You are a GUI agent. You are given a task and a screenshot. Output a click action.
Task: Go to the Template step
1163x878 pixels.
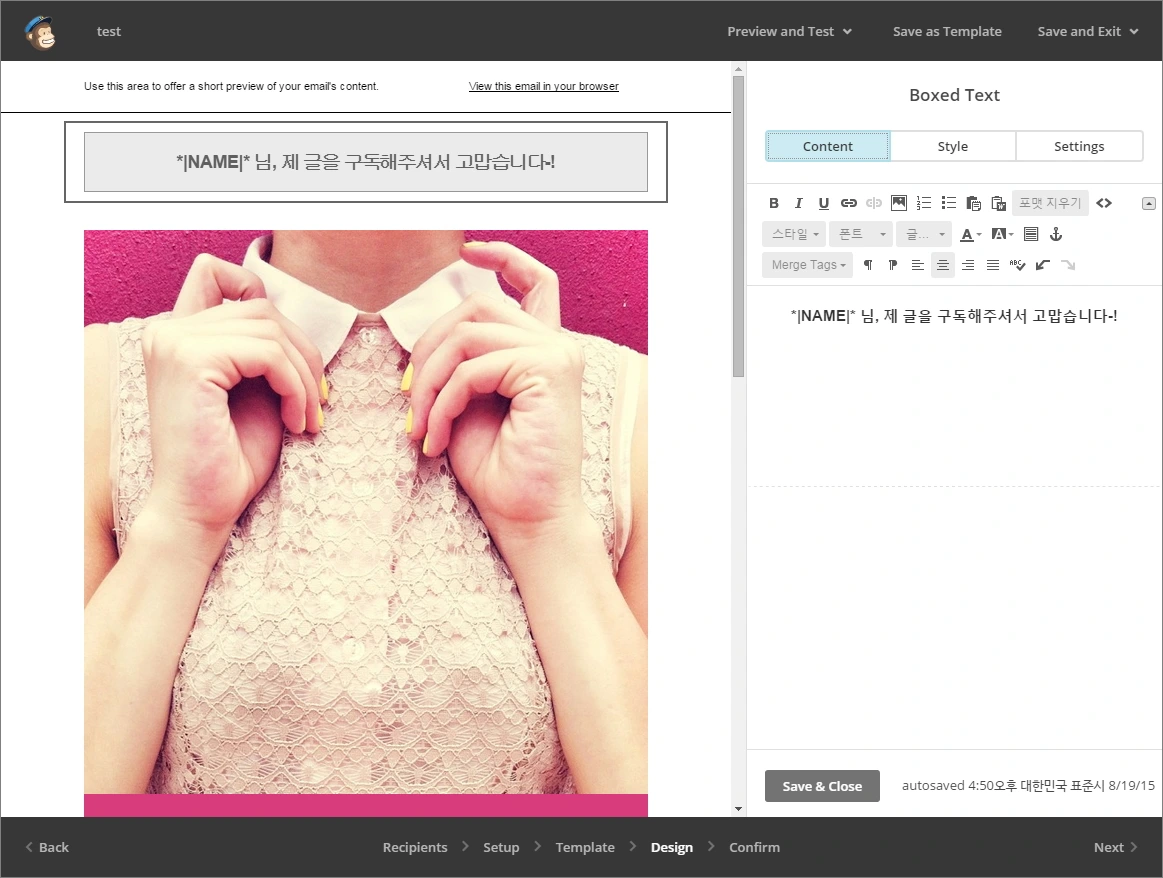(x=584, y=847)
